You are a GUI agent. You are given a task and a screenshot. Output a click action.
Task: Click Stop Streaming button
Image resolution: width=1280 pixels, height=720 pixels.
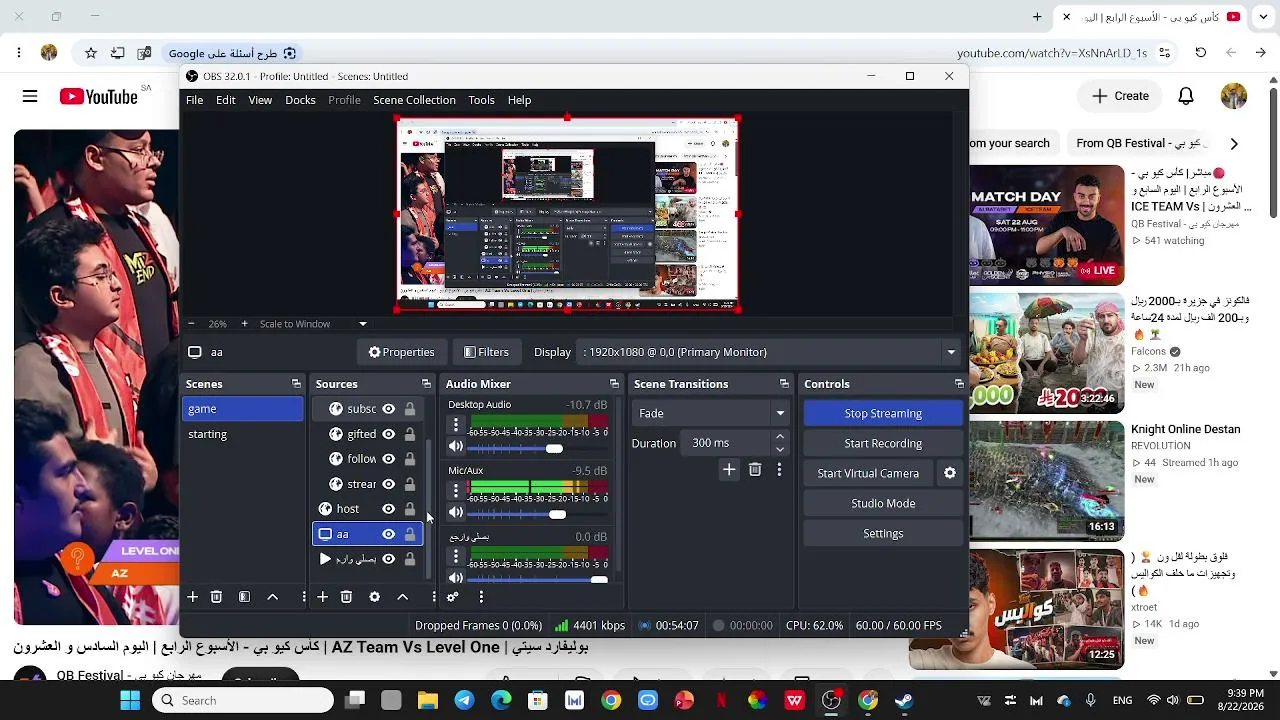(x=883, y=413)
